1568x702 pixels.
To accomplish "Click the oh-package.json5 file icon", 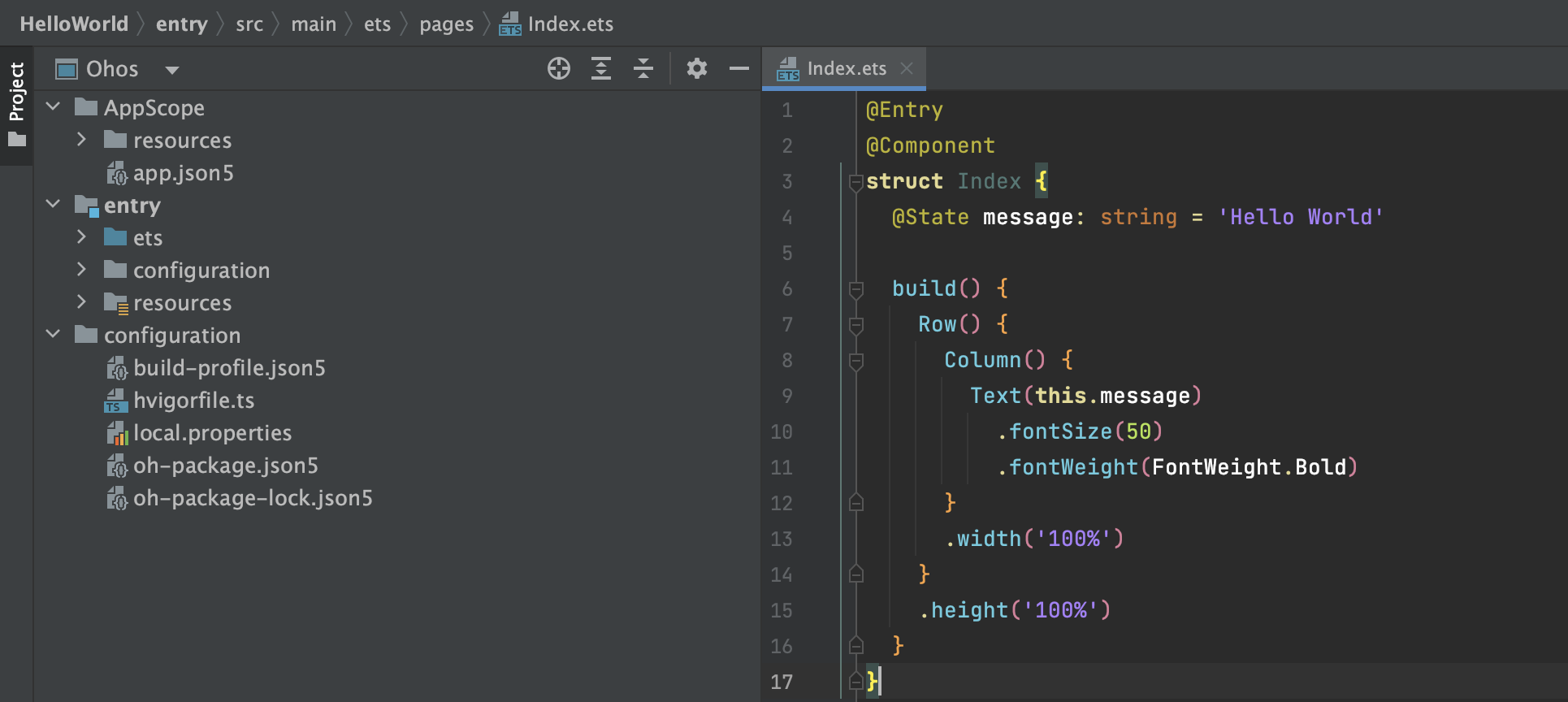I will tap(117, 466).
